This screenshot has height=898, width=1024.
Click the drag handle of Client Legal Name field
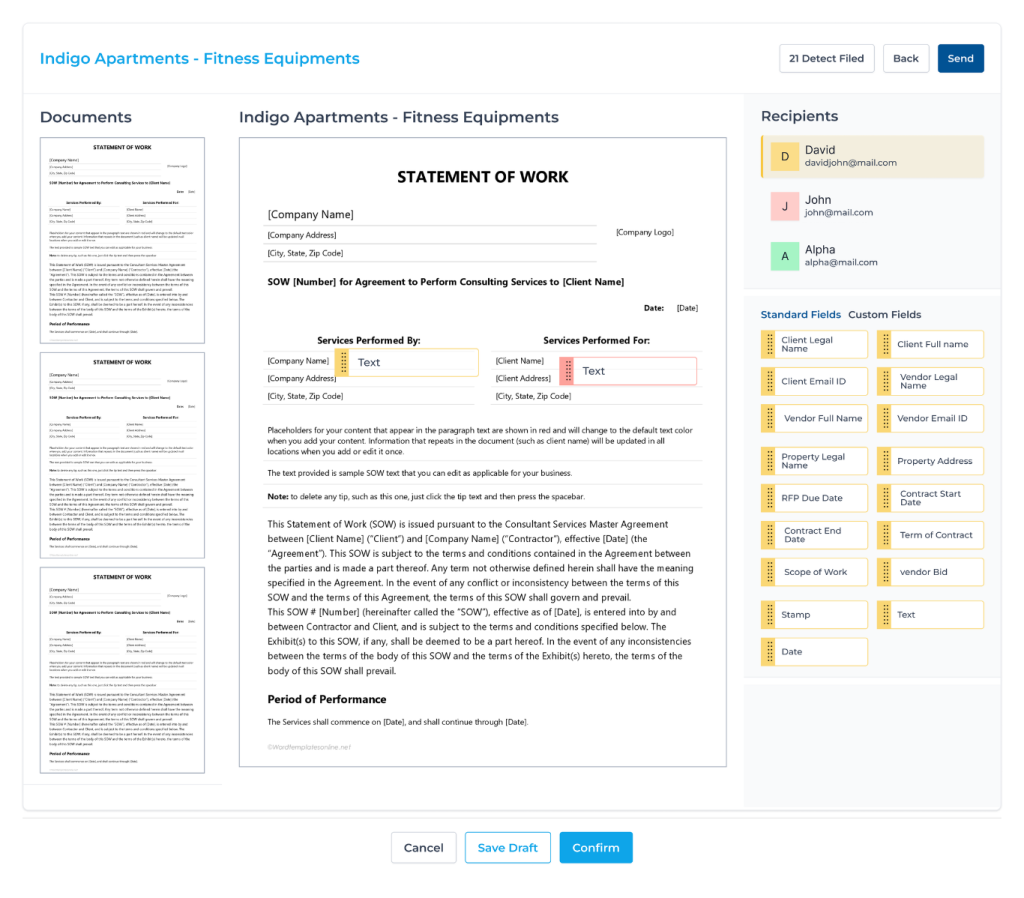tap(769, 344)
